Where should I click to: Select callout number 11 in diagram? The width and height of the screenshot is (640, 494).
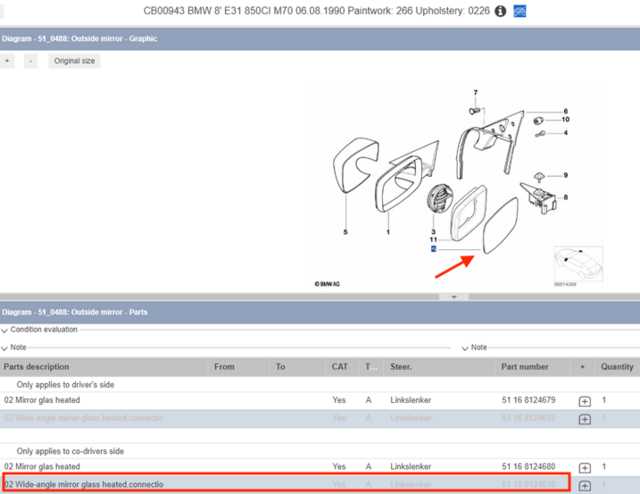point(433,240)
